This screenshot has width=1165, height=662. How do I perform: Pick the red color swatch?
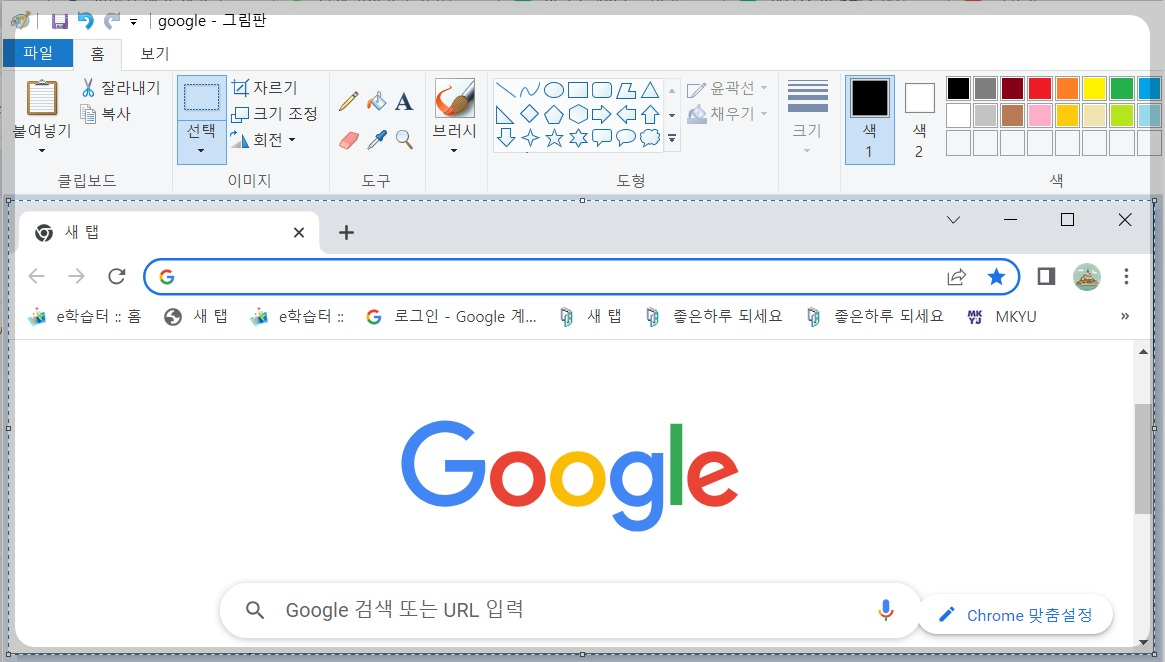coord(1040,88)
